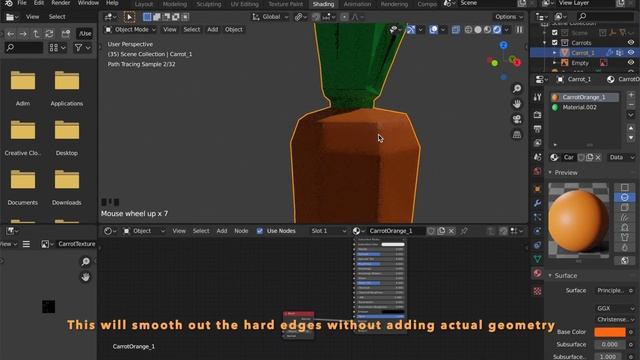This screenshot has width=640, height=360.
Task: Set preview to flat plane shape
Action: (624, 187)
